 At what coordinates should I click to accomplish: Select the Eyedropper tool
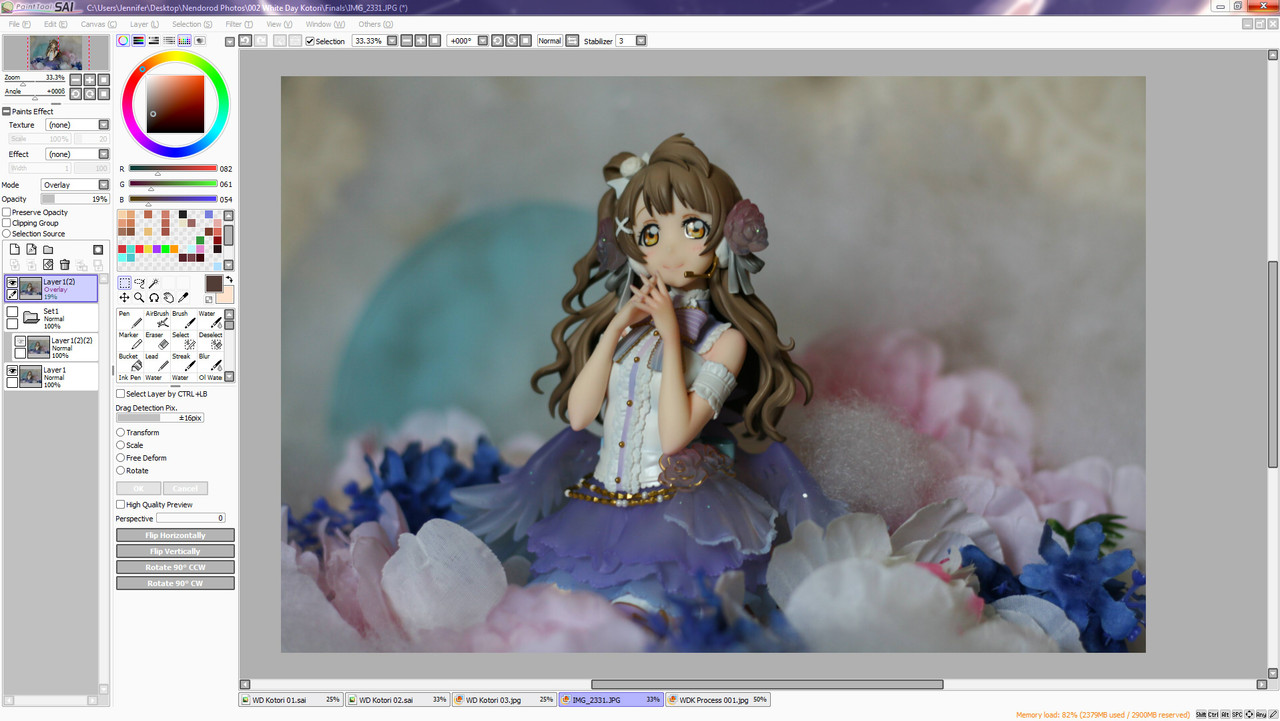185,297
